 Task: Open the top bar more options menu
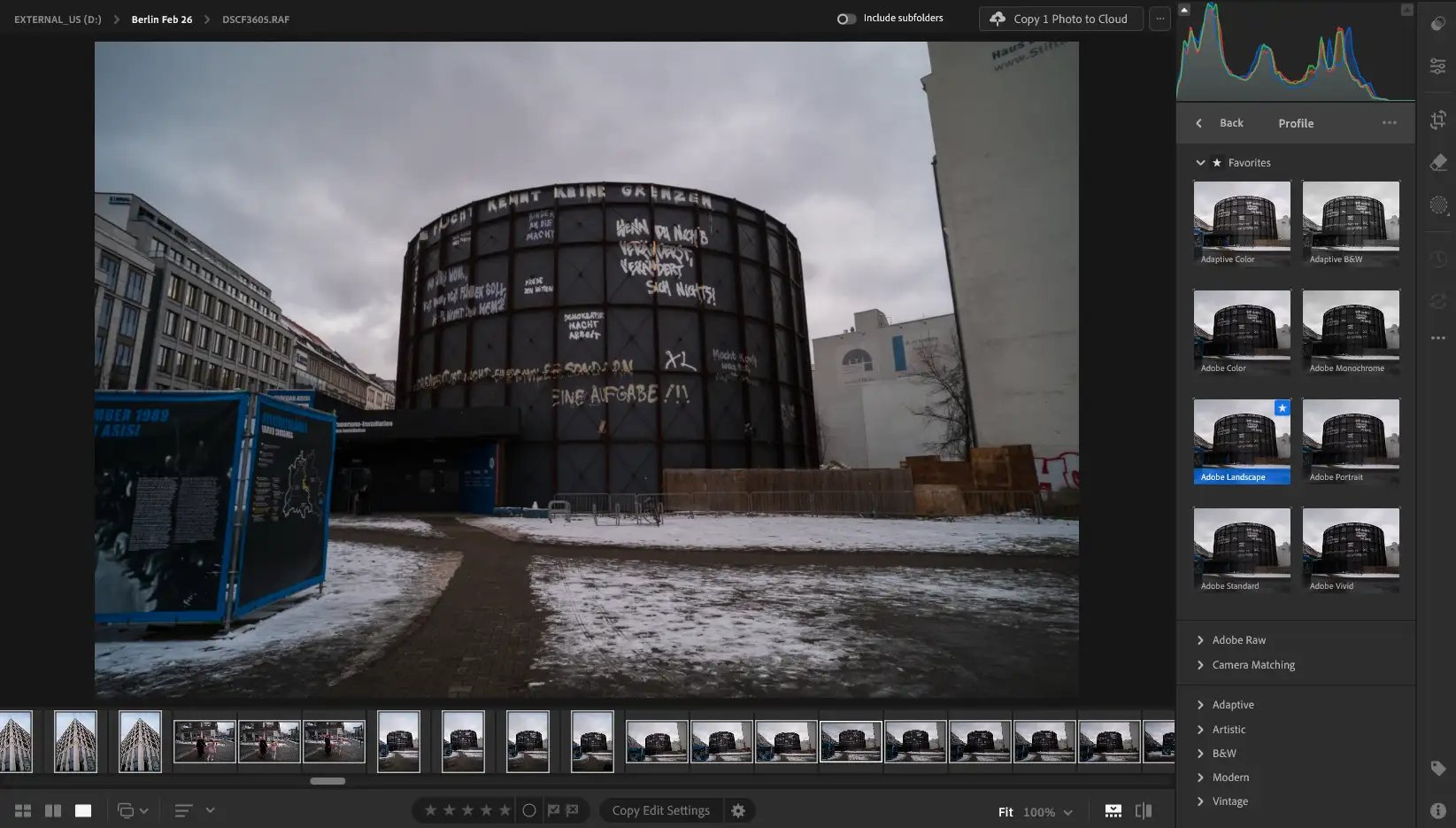[1159, 19]
